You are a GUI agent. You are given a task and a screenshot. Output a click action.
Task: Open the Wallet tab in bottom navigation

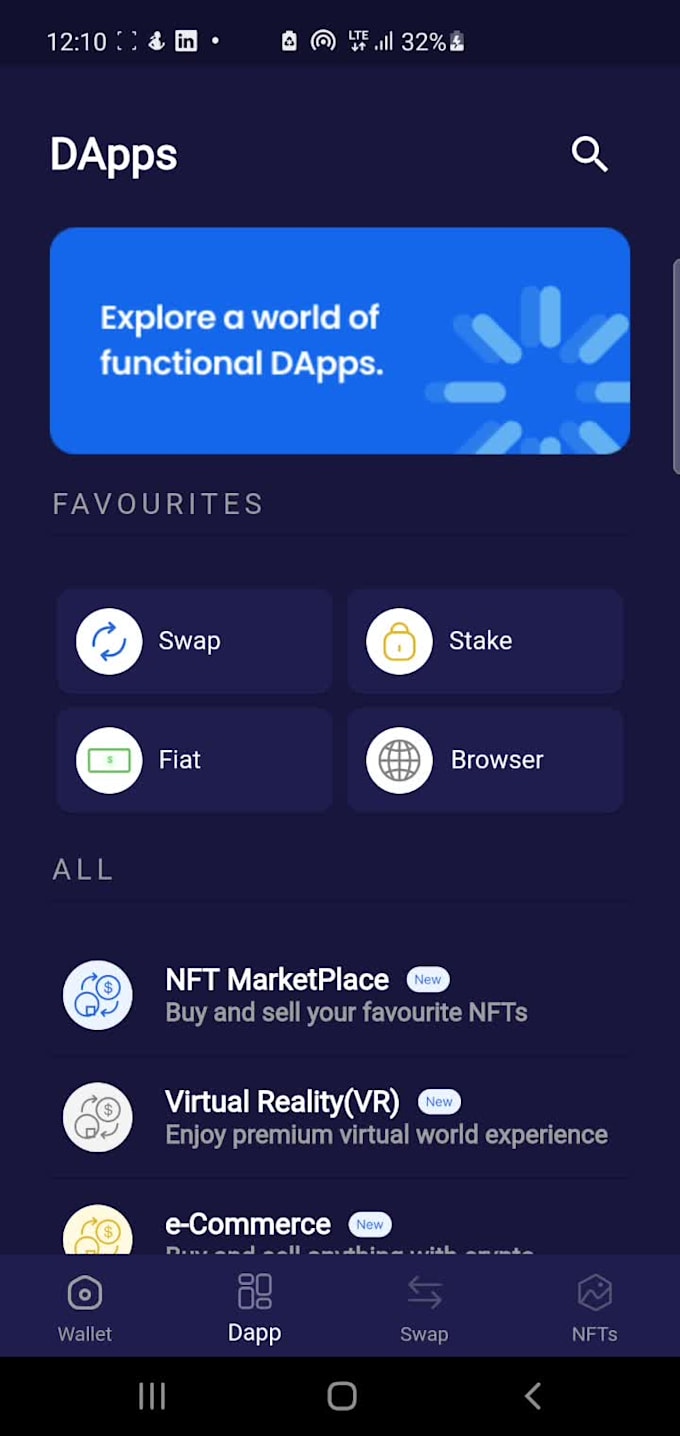coord(85,1307)
